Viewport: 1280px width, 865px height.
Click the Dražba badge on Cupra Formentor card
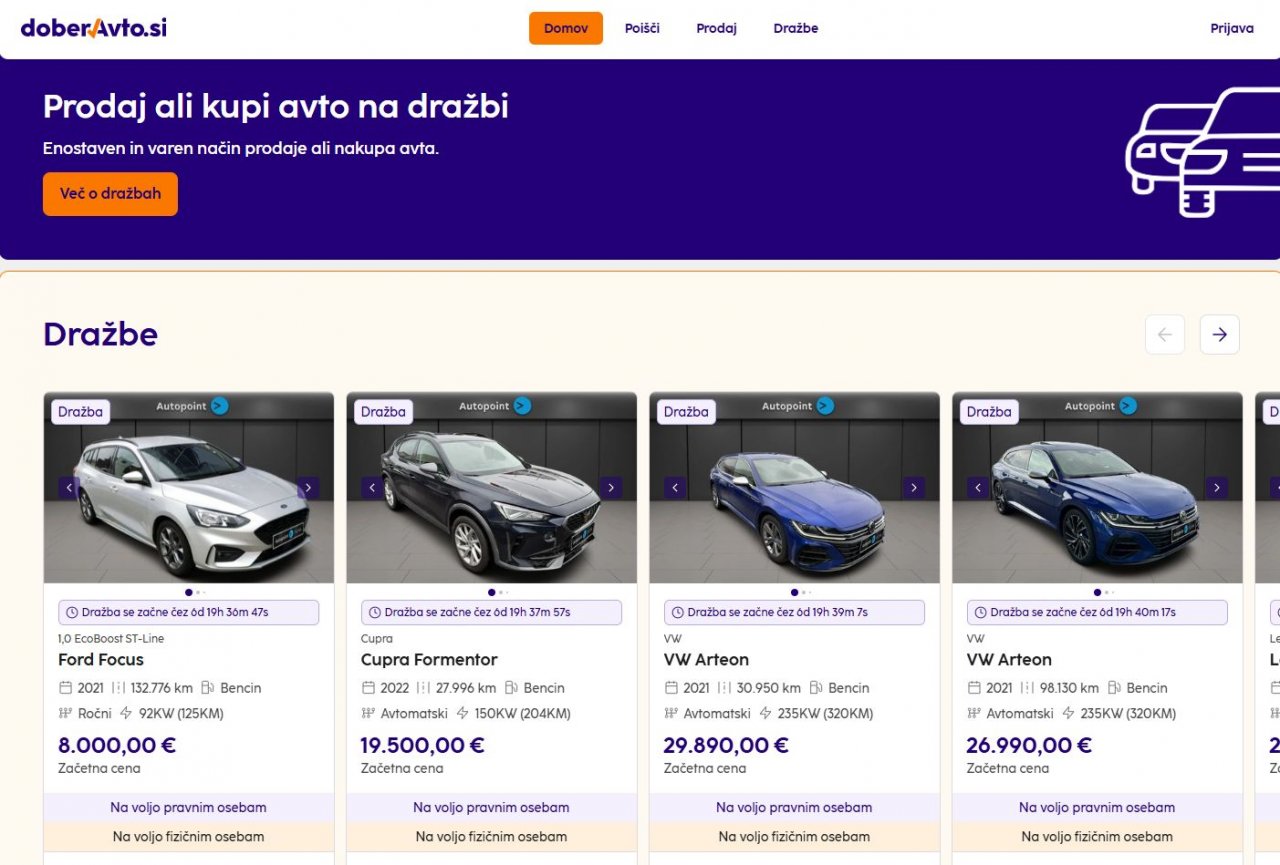384,412
